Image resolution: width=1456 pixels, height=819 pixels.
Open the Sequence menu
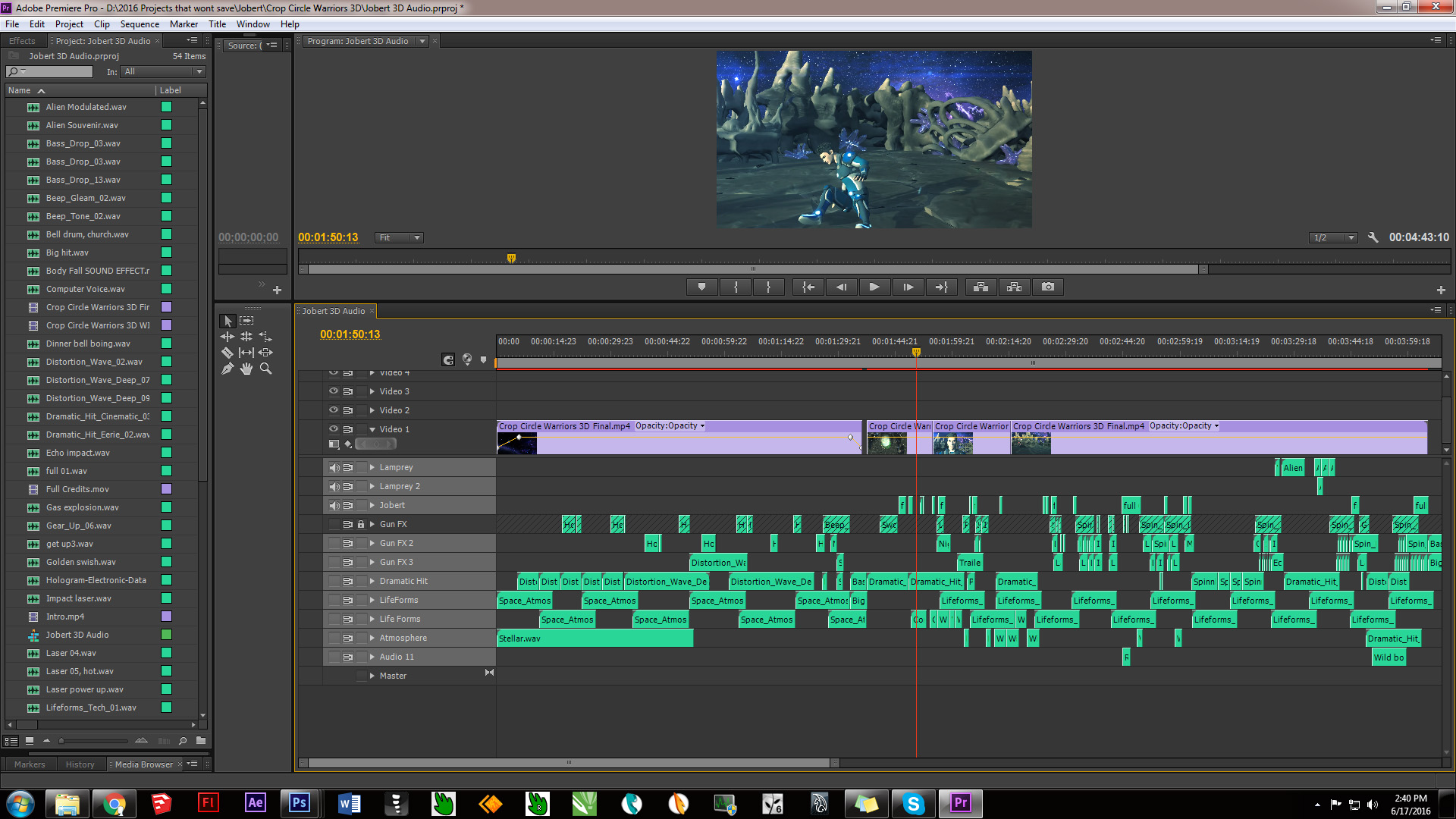[140, 24]
